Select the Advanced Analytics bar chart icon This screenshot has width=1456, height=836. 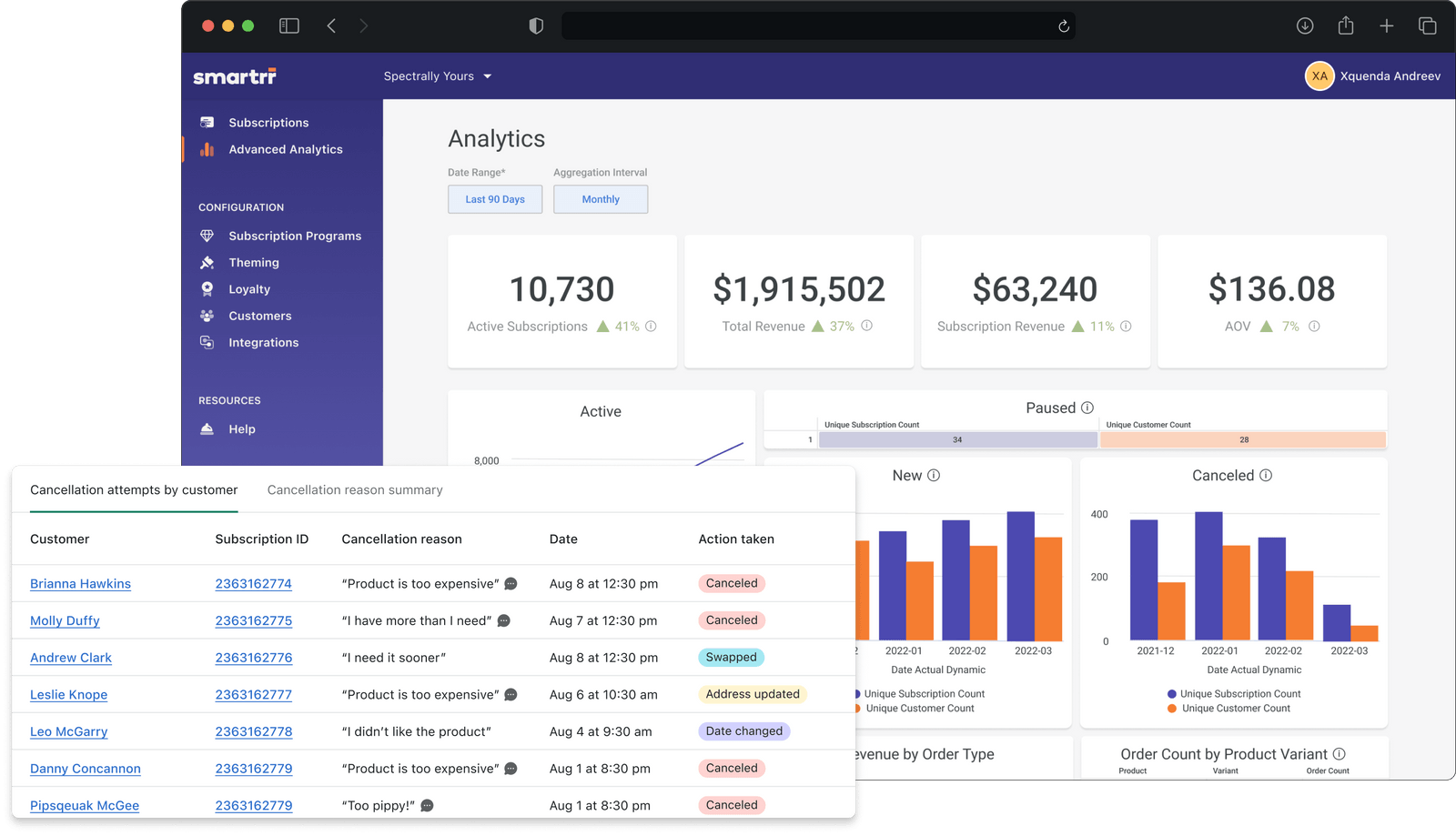point(207,148)
